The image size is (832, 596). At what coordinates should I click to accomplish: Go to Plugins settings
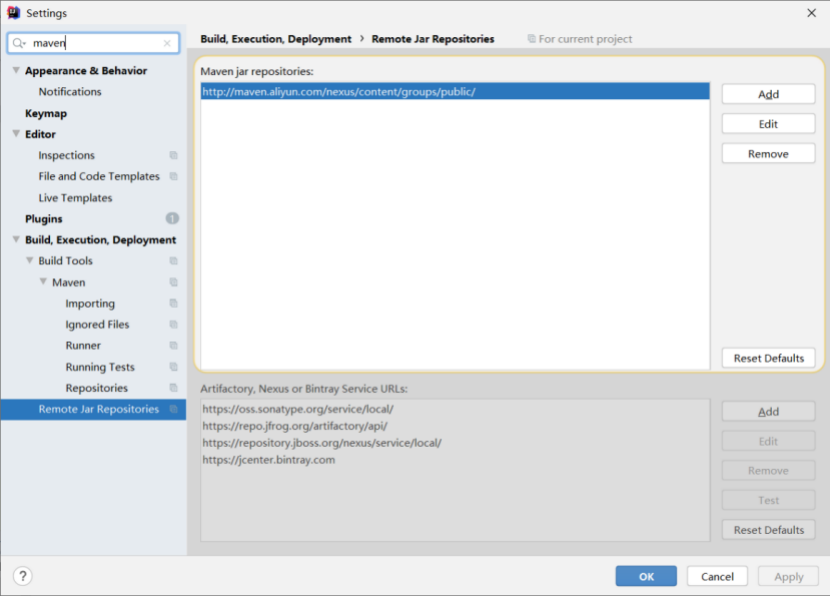(44, 219)
